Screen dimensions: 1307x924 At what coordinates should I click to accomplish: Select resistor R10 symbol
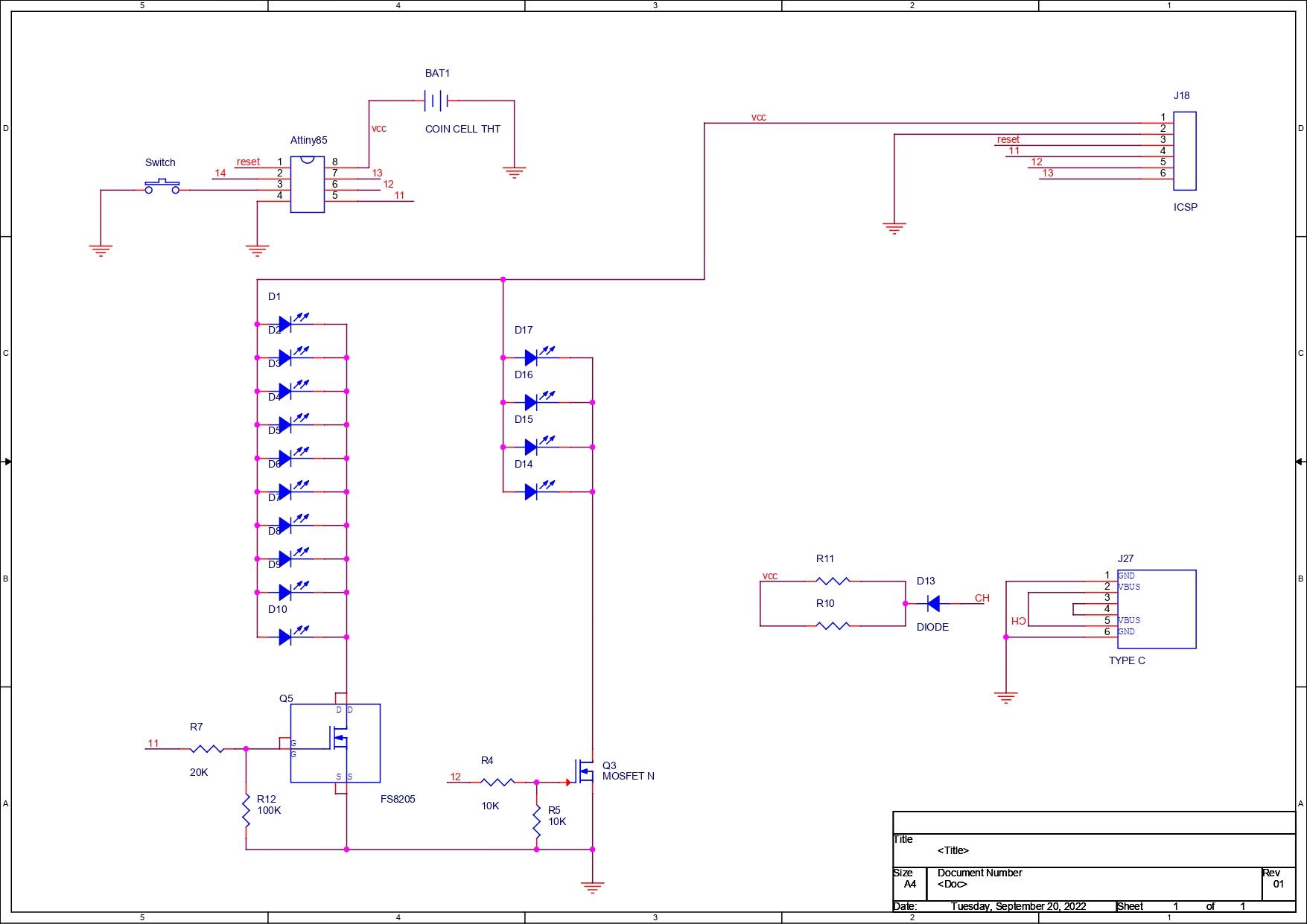click(833, 625)
